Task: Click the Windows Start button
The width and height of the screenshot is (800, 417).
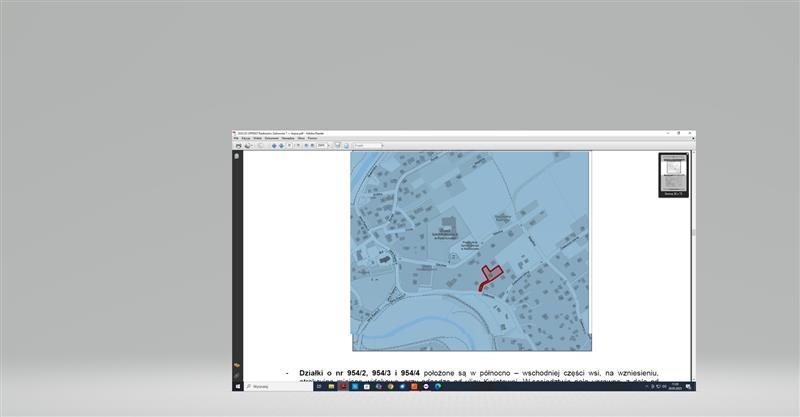Action: click(238, 386)
